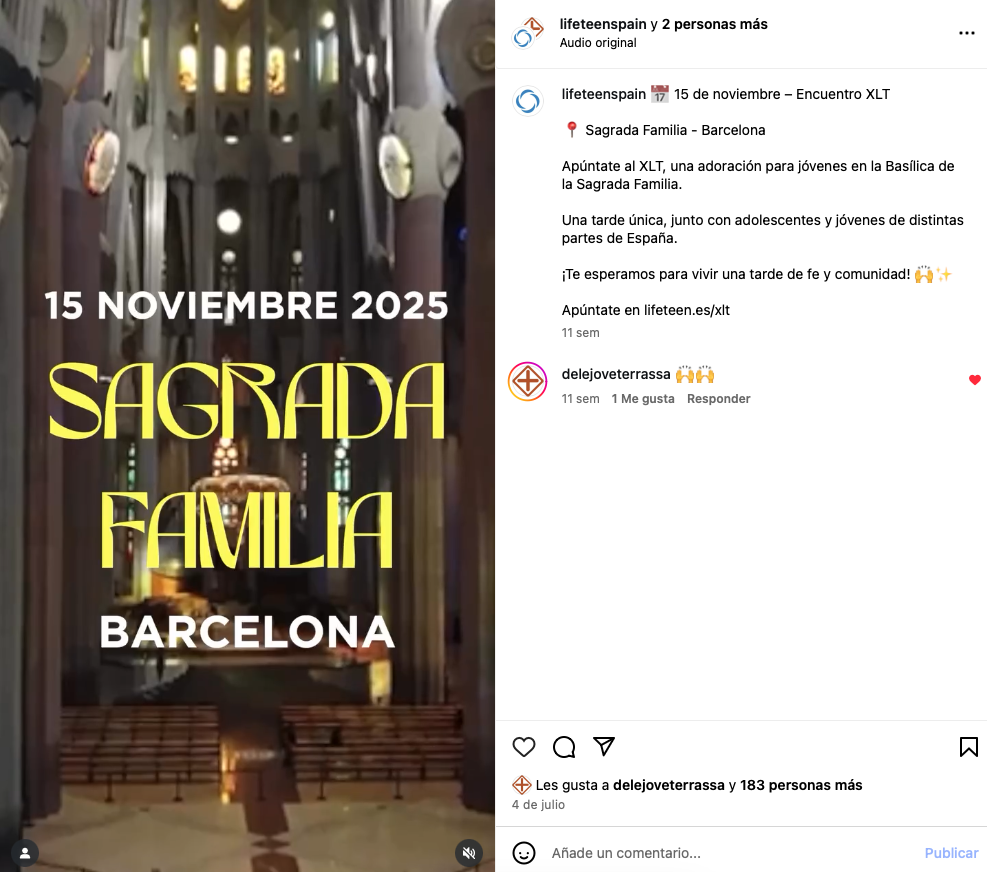The image size is (987, 872).
Task: Click the Publicar button
Action: pos(951,853)
